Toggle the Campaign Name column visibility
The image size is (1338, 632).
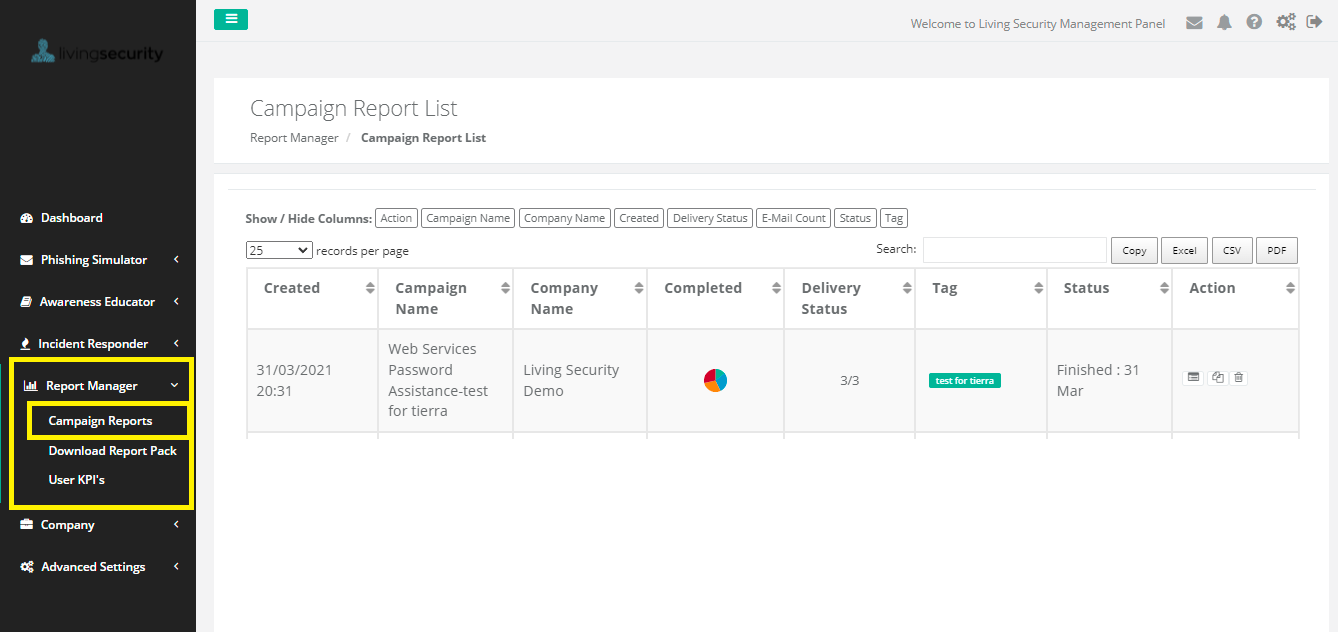pos(468,218)
